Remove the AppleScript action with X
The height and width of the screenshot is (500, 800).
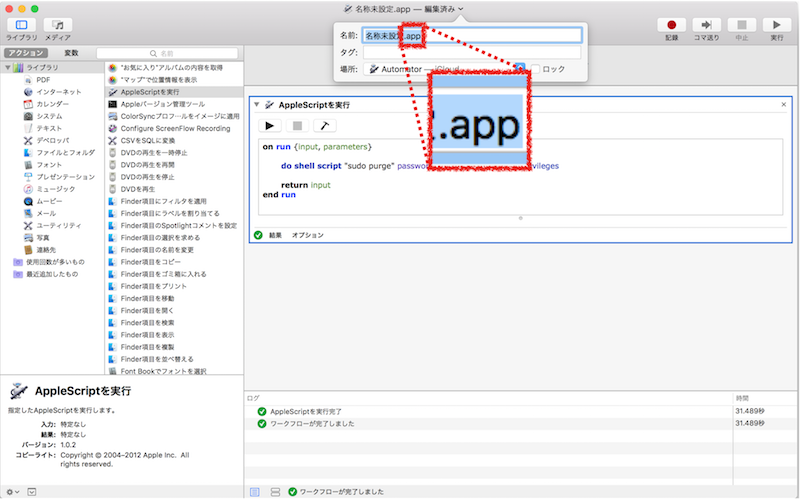[x=784, y=105]
